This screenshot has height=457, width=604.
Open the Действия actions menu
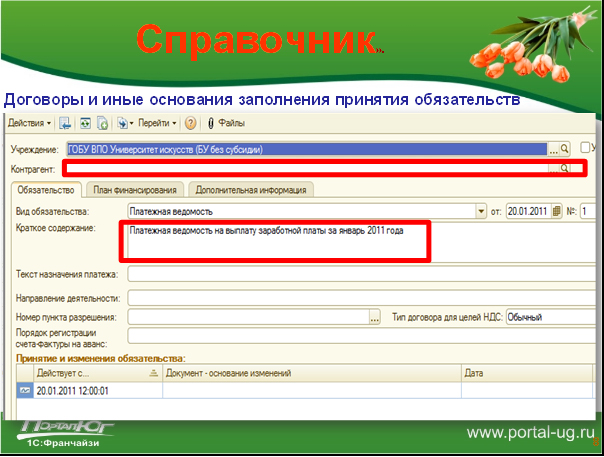click(30, 123)
